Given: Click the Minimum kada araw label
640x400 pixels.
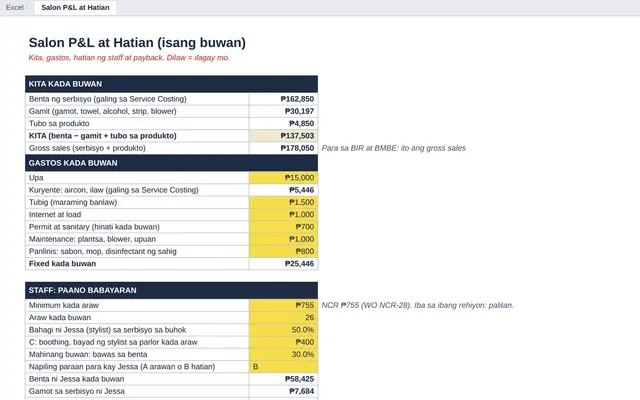Looking at the screenshot, I should click(x=137, y=305).
